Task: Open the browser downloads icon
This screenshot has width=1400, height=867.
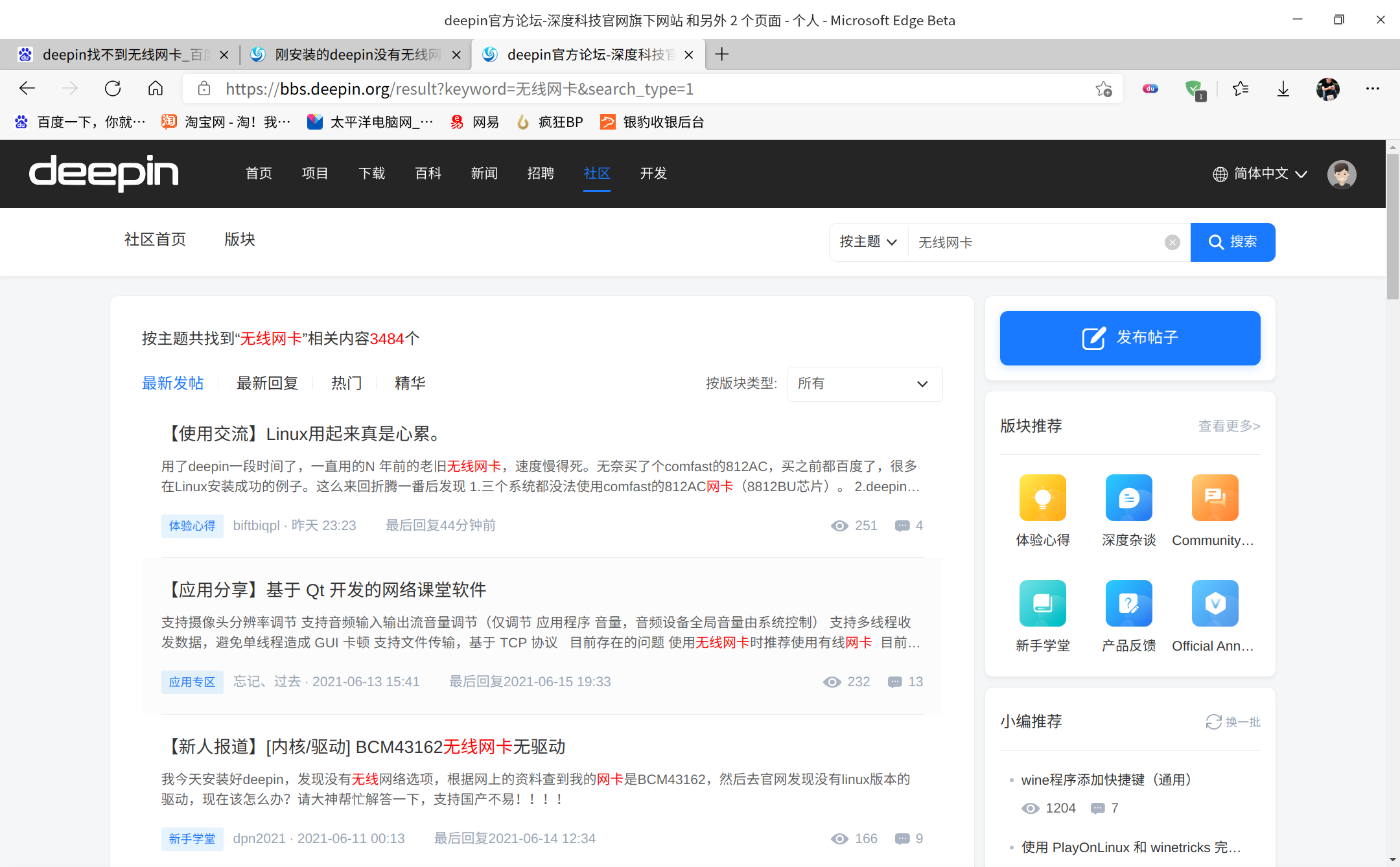Action: click(1283, 89)
